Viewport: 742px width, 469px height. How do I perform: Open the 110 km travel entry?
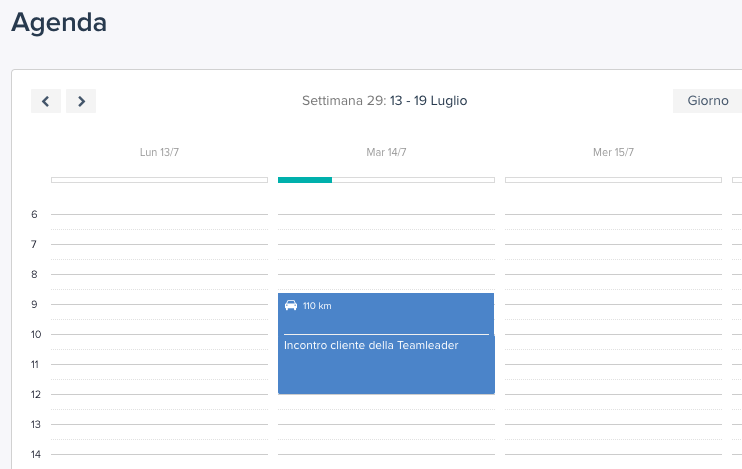[x=386, y=314]
